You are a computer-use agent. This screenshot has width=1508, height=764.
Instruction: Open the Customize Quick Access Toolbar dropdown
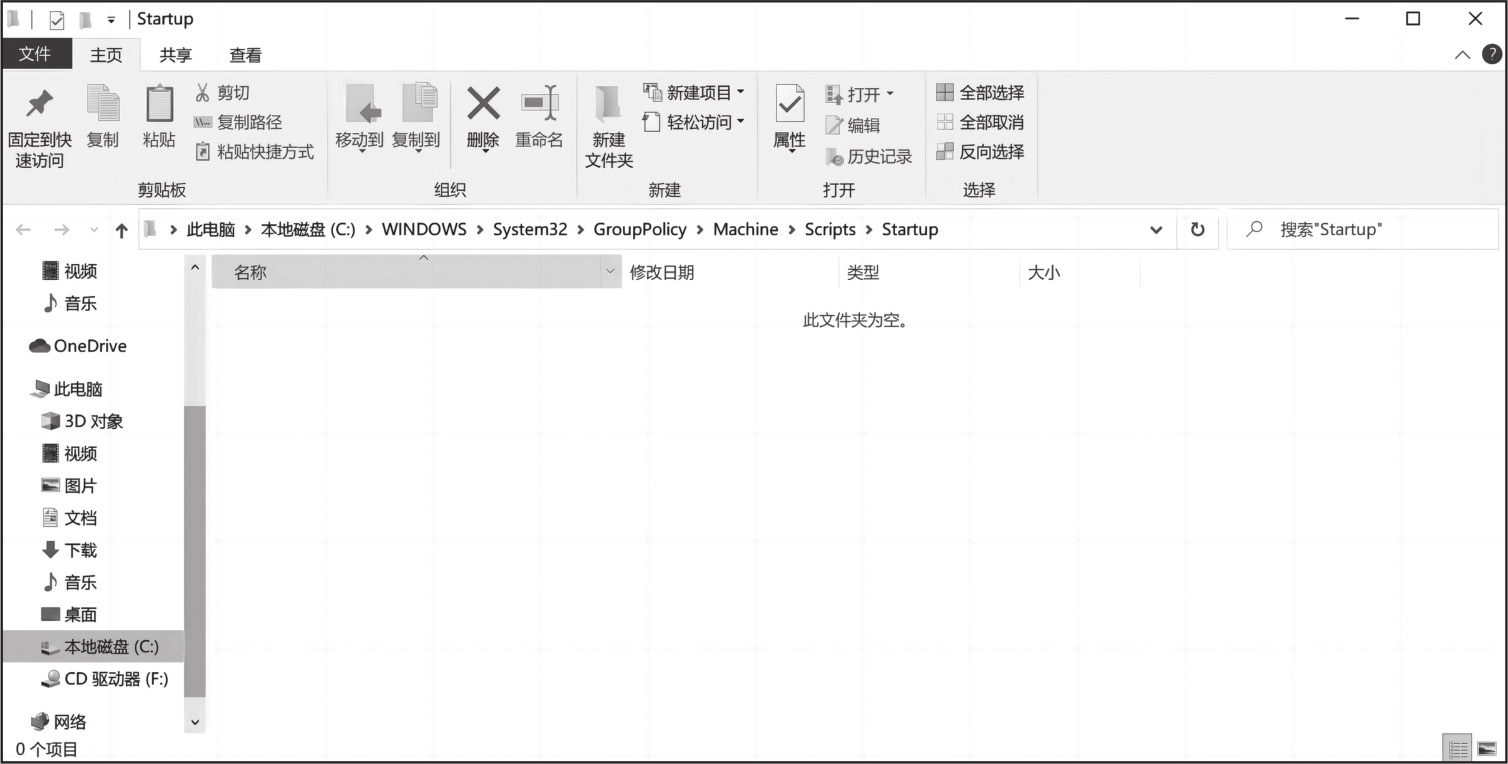110,19
